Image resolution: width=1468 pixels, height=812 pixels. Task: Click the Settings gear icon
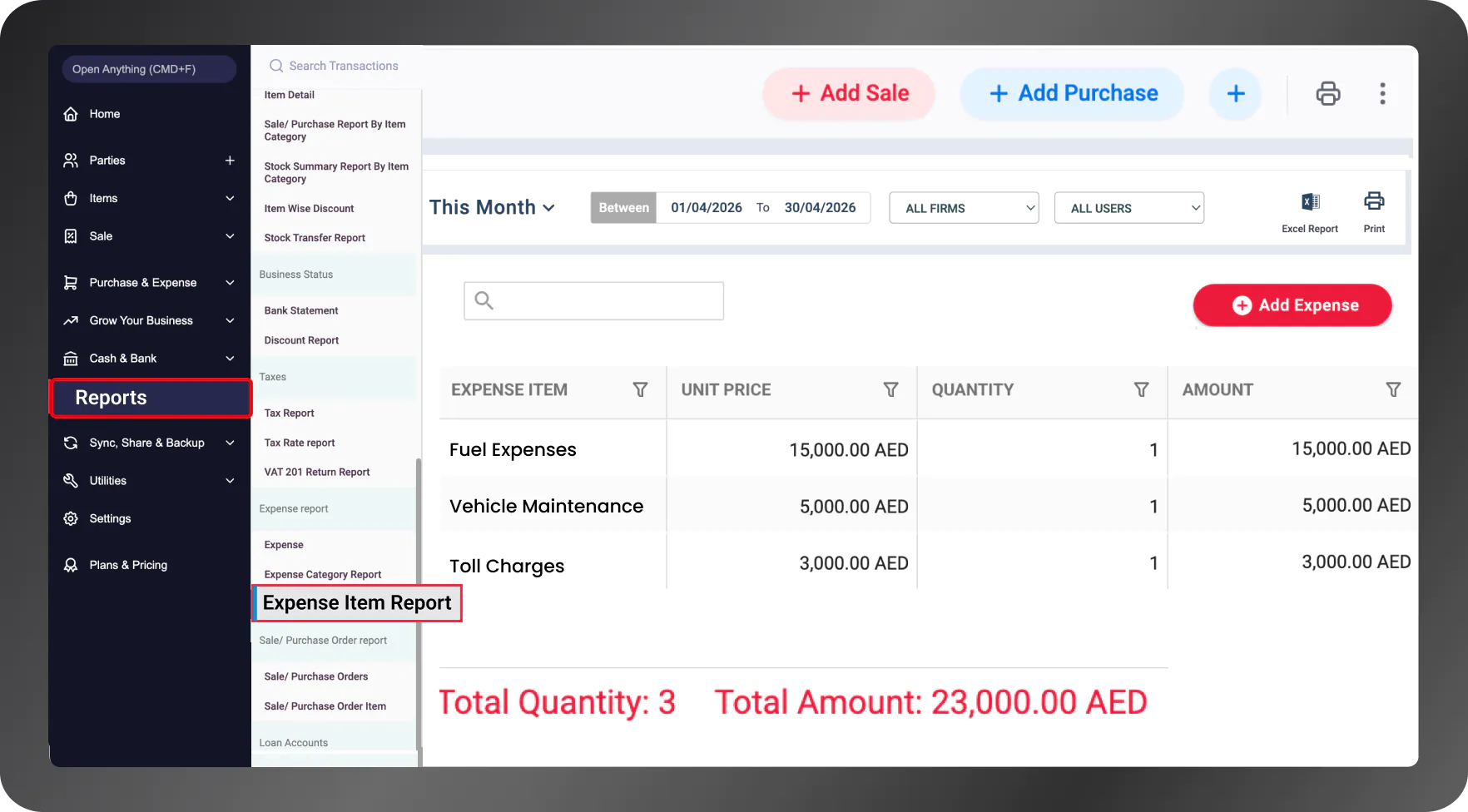(x=71, y=518)
